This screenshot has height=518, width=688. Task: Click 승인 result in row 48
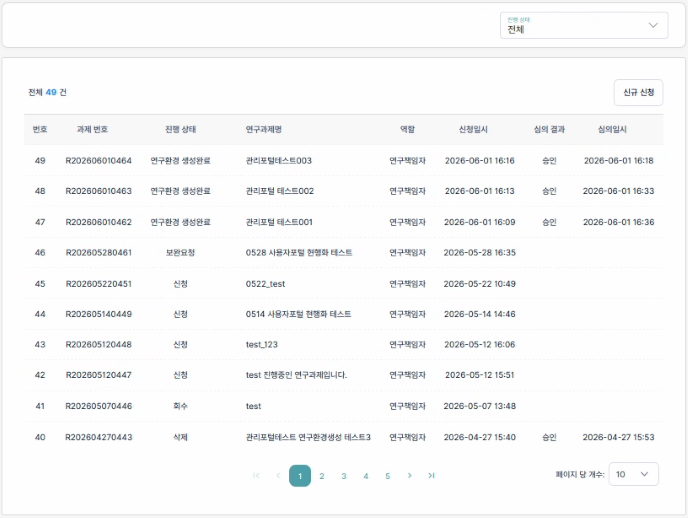point(549,191)
